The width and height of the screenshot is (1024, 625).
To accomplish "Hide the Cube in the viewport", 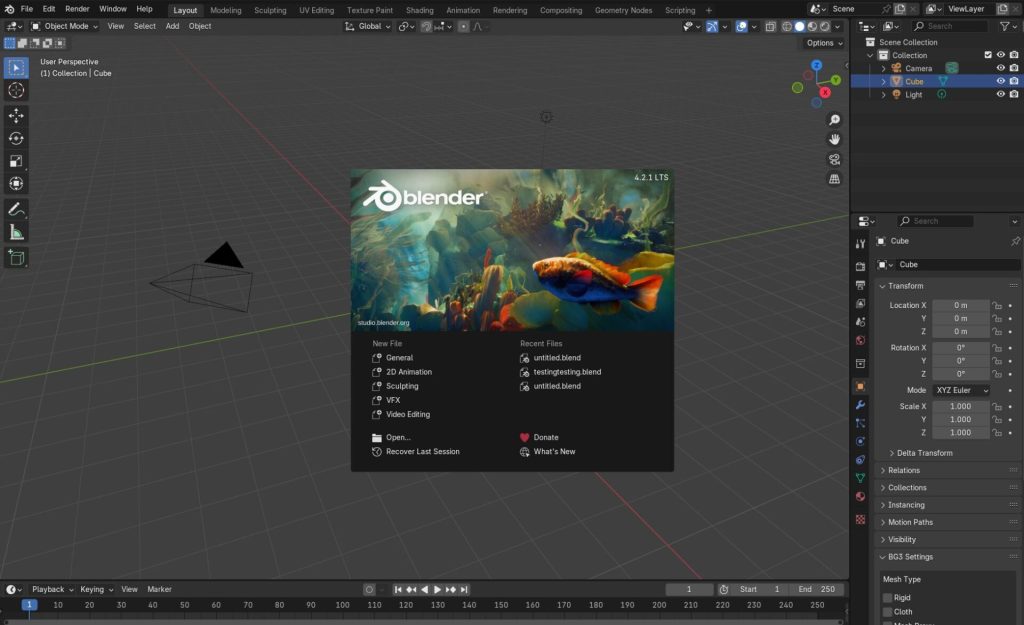I will pyautogui.click(x=1000, y=81).
